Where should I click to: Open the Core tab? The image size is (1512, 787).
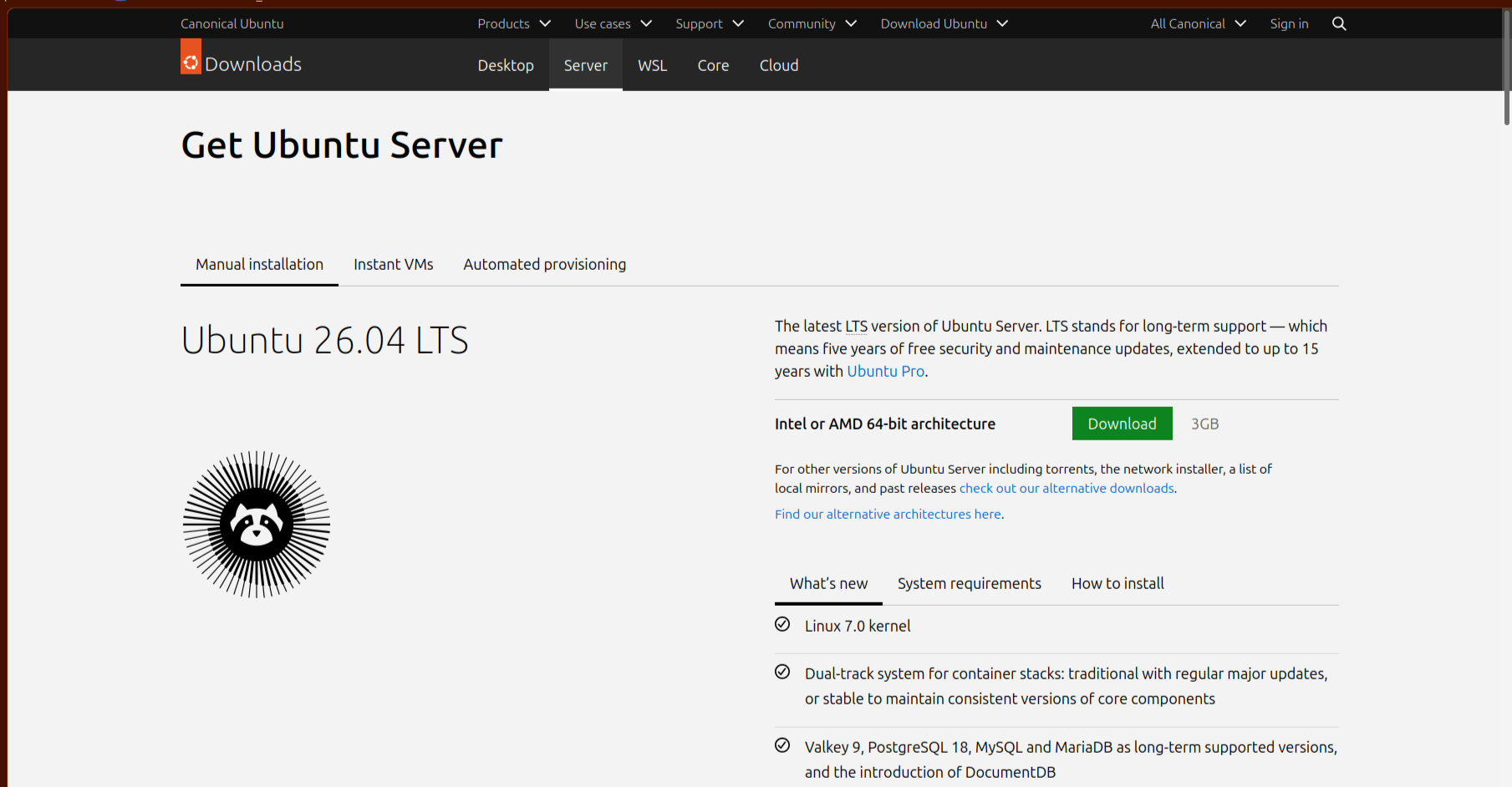tap(713, 65)
